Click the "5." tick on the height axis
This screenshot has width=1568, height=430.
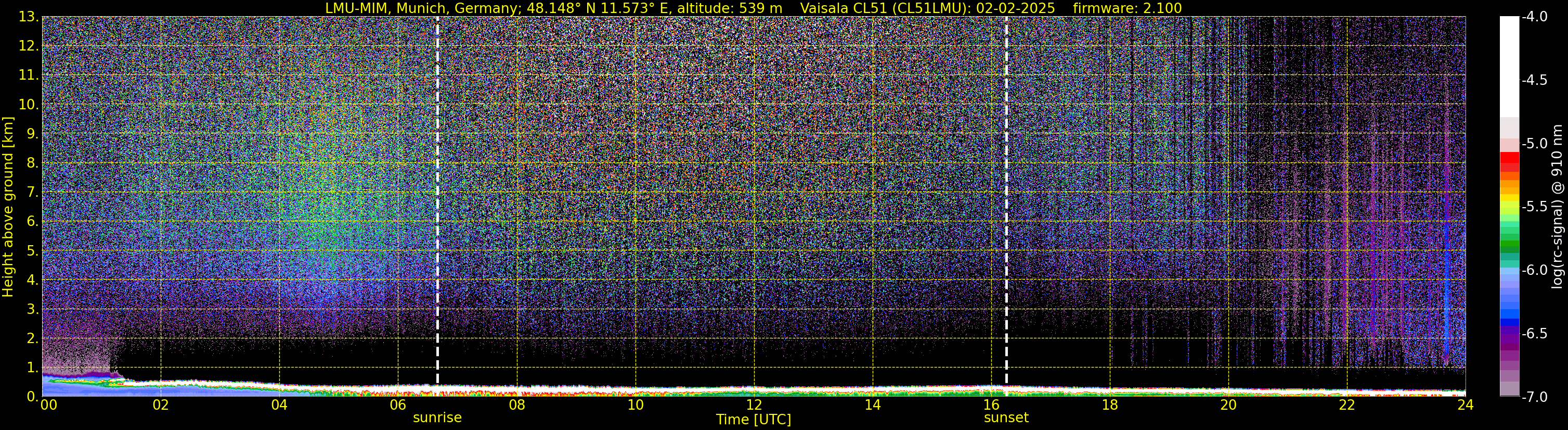click(32, 251)
